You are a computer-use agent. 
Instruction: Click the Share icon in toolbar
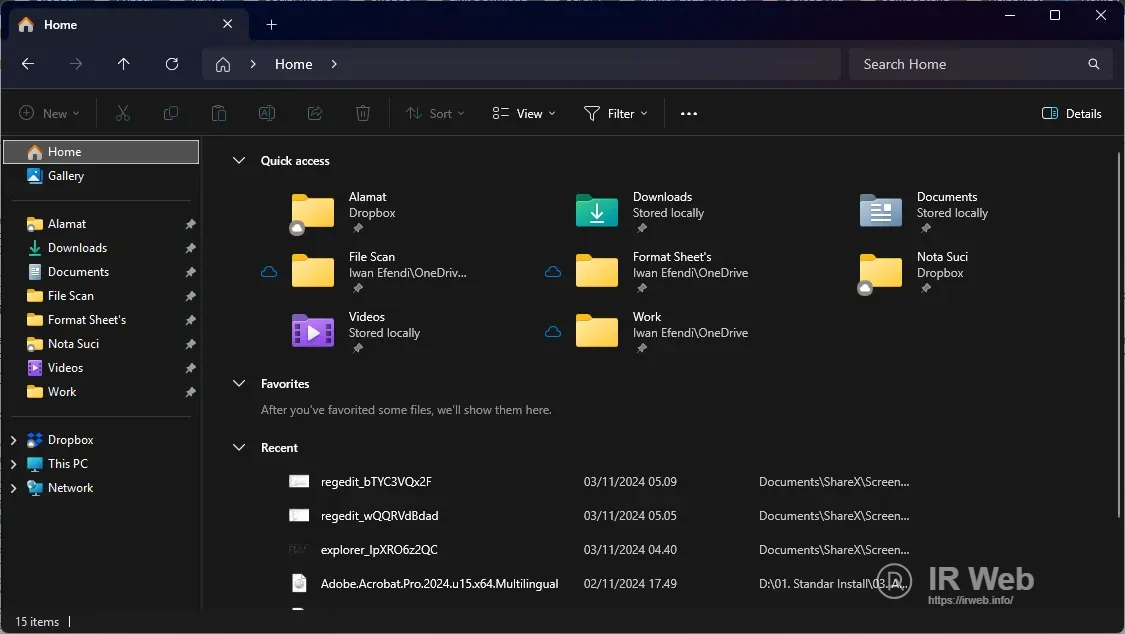click(x=315, y=114)
